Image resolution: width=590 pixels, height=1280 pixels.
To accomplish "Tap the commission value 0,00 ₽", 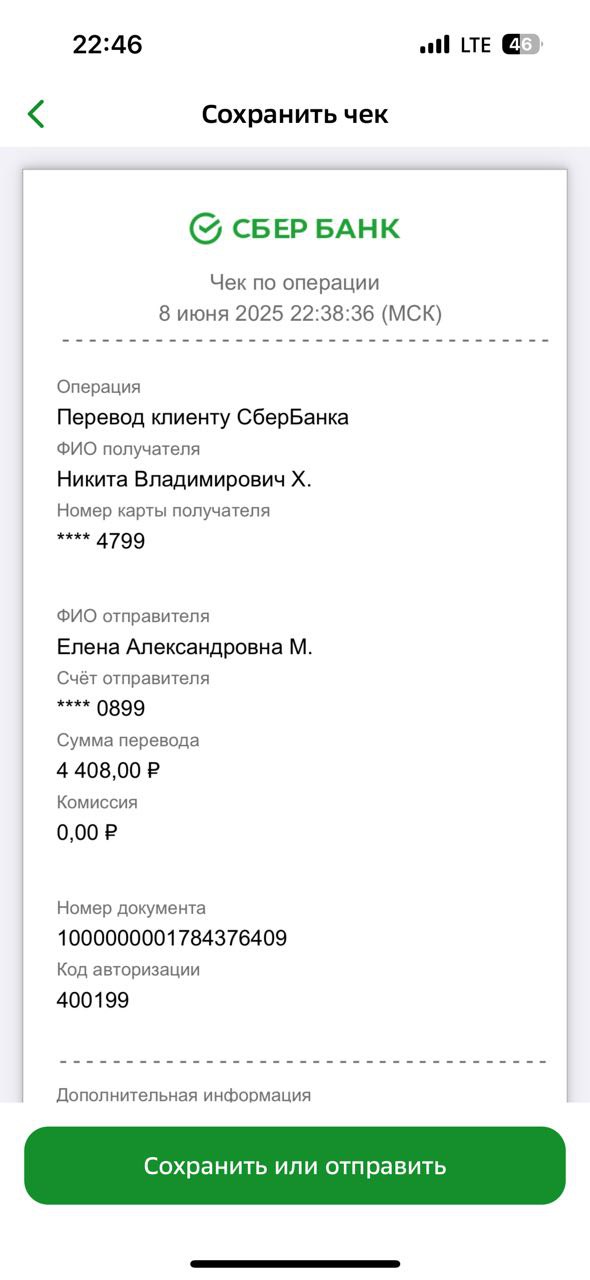I will click(x=87, y=832).
